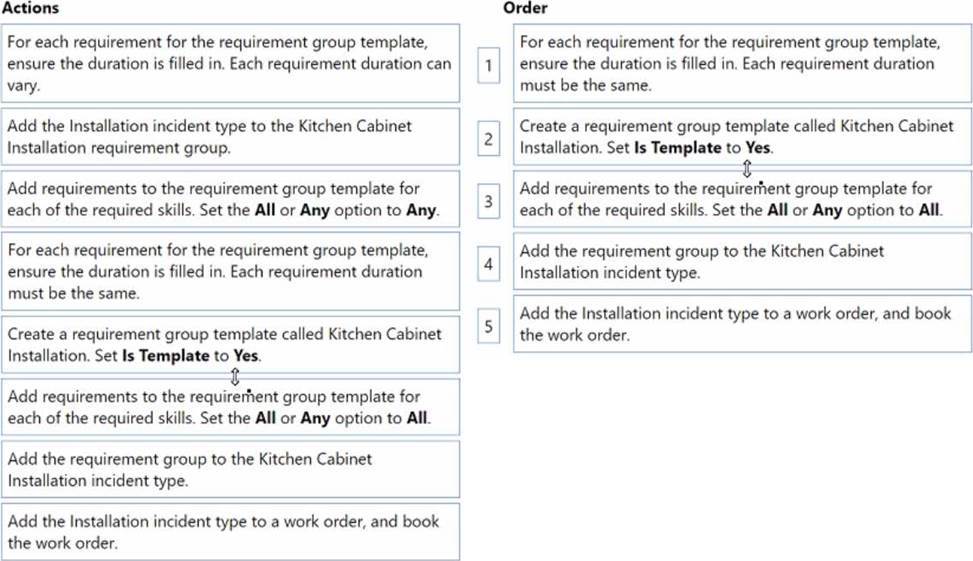Click order slot number 4
Screen dimensions: 973x561
489,264
